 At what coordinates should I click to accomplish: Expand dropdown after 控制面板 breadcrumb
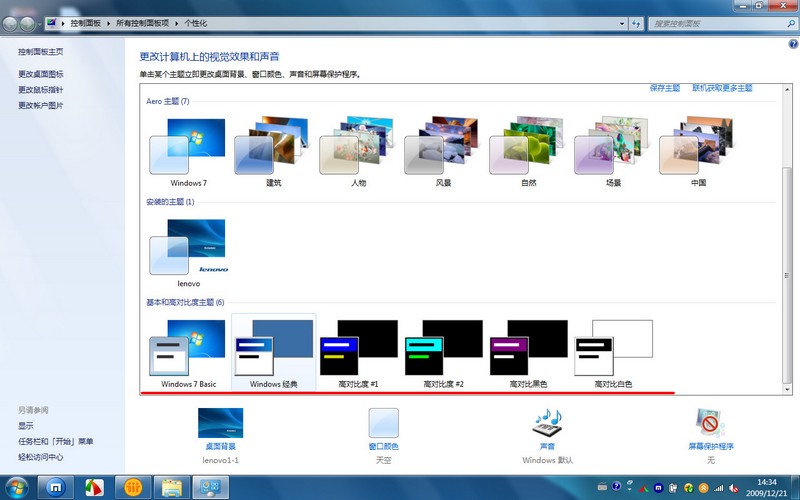(x=109, y=23)
